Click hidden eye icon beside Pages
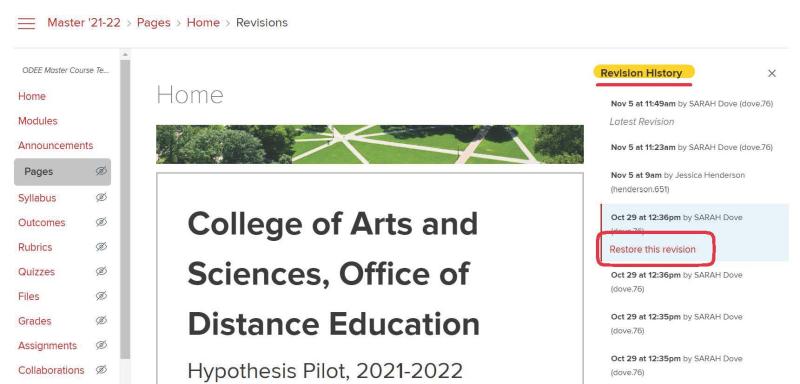The height and width of the screenshot is (384, 800). (101, 171)
